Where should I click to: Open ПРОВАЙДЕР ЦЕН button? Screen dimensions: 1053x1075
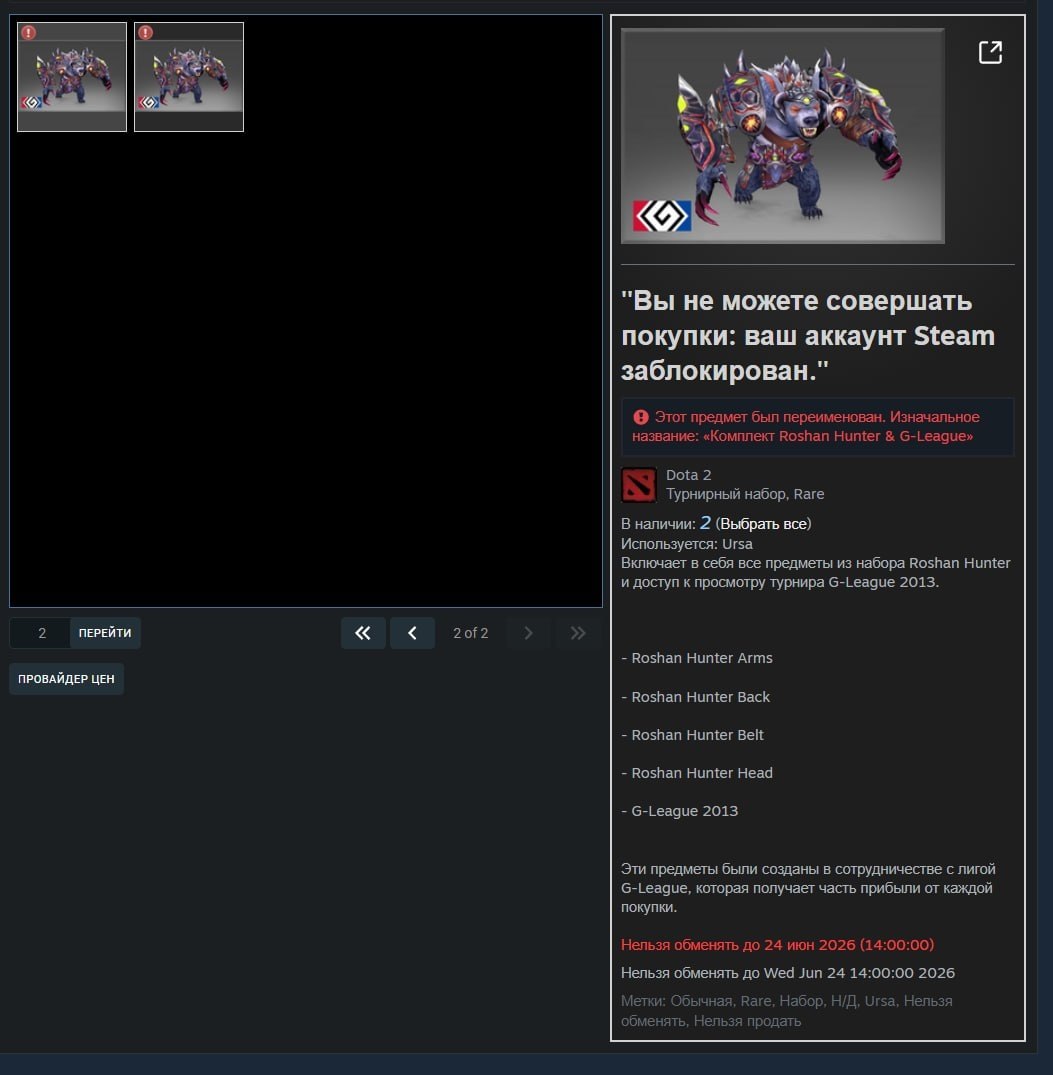pos(66,679)
